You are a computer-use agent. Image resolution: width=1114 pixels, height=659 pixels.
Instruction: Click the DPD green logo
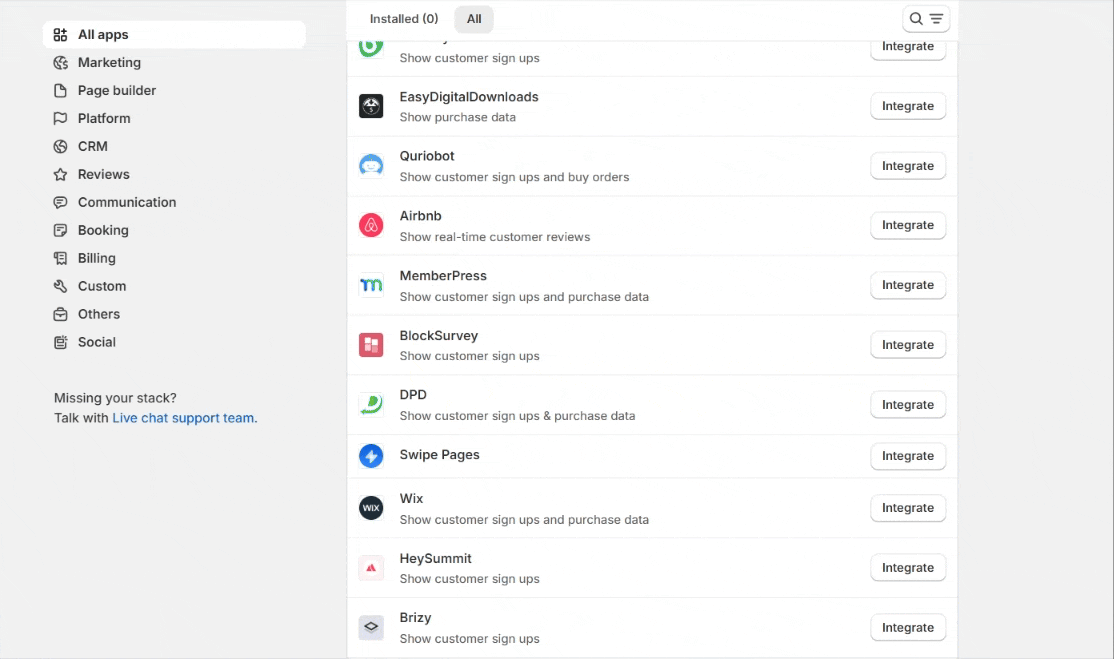[371, 404]
